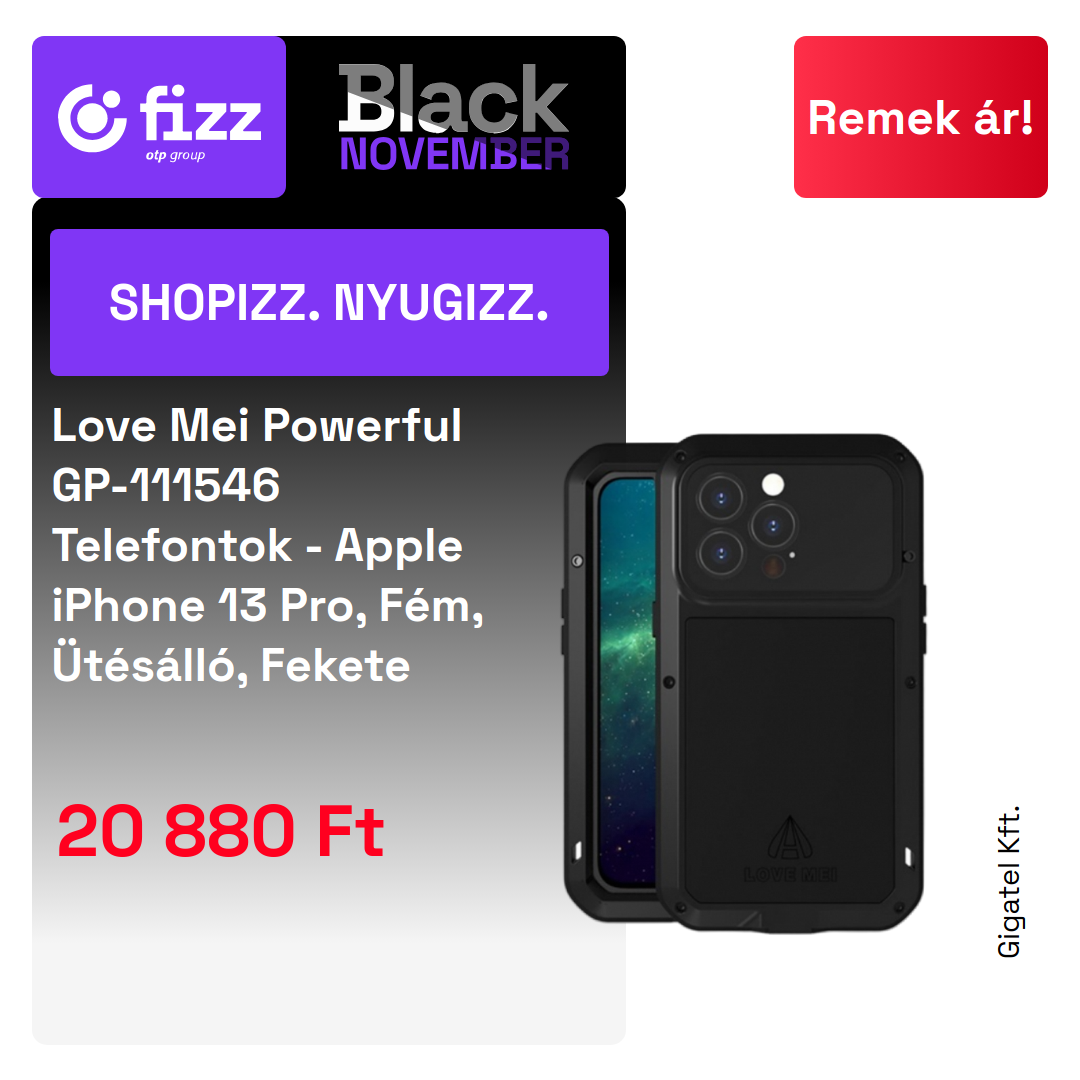Click the Love Mei Powerful title line
This screenshot has width=1080, height=1080.
(x=257, y=425)
